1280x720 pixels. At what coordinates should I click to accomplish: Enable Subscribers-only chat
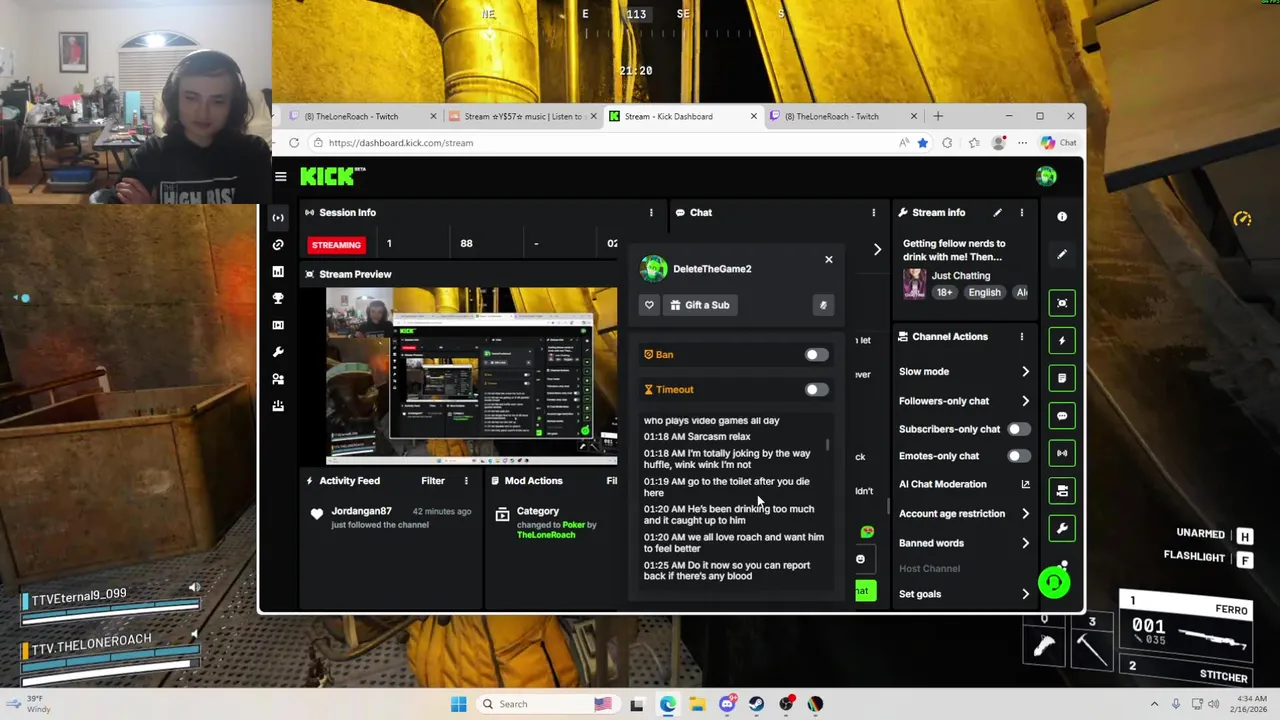point(1018,429)
